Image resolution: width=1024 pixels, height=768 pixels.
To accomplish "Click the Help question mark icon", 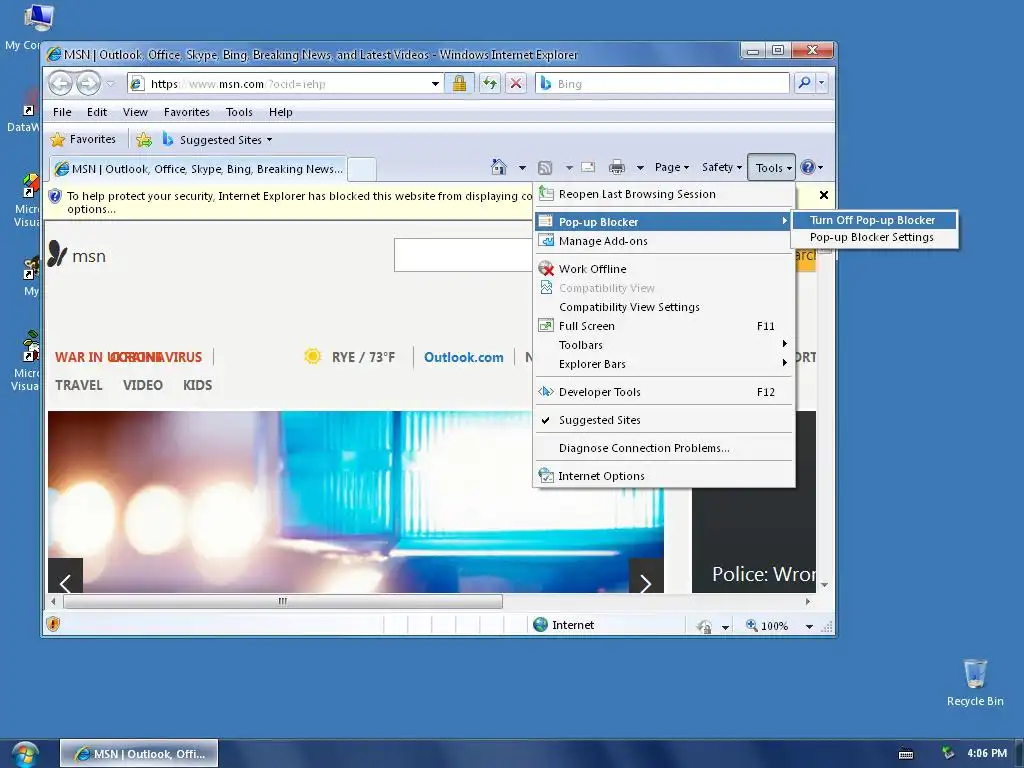I will point(808,167).
